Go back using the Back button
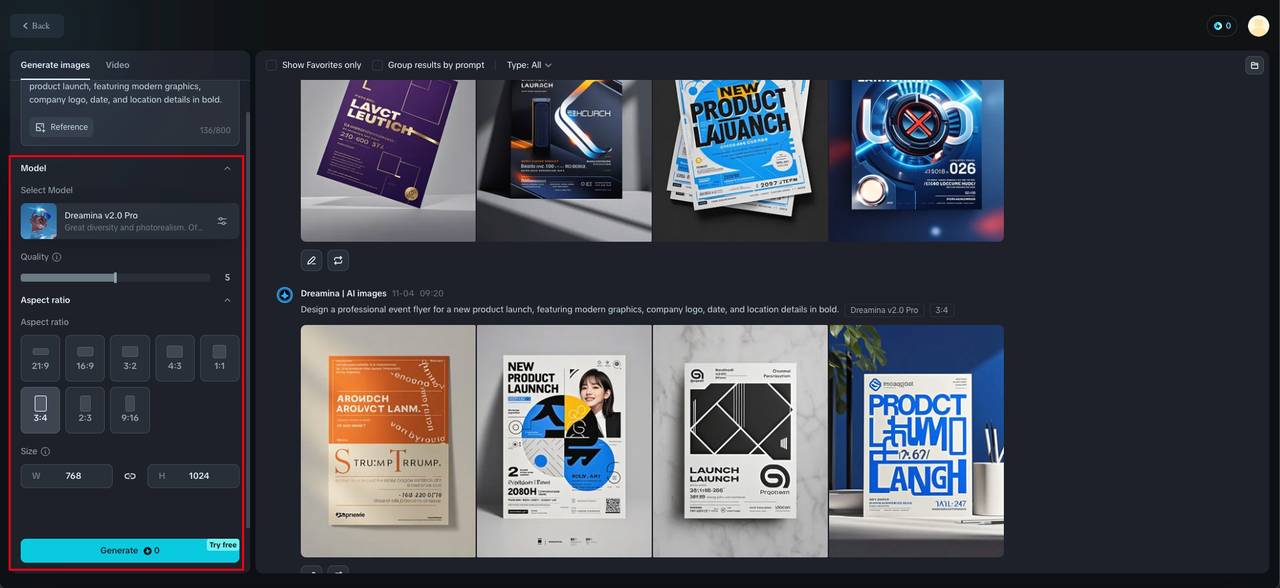Viewport: 1280px width, 588px height. click(37, 26)
